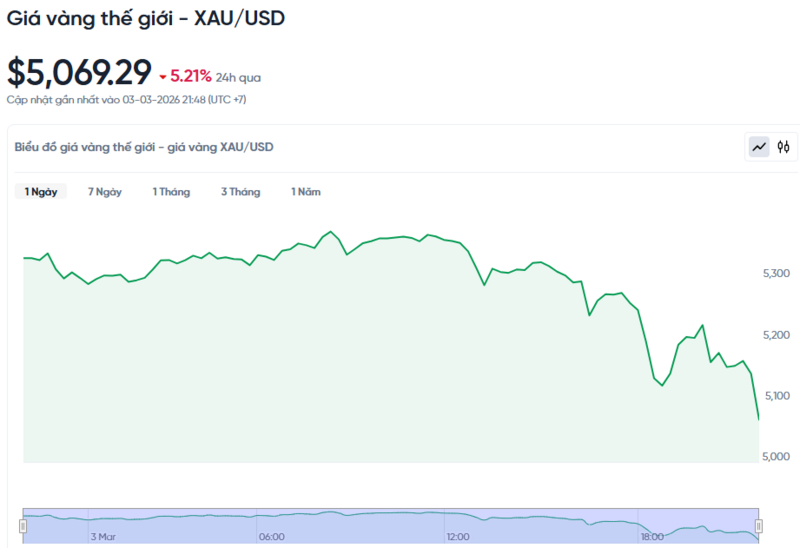The image size is (800, 548).
Task: Select the 7 Ngày time range
Action: (x=105, y=192)
